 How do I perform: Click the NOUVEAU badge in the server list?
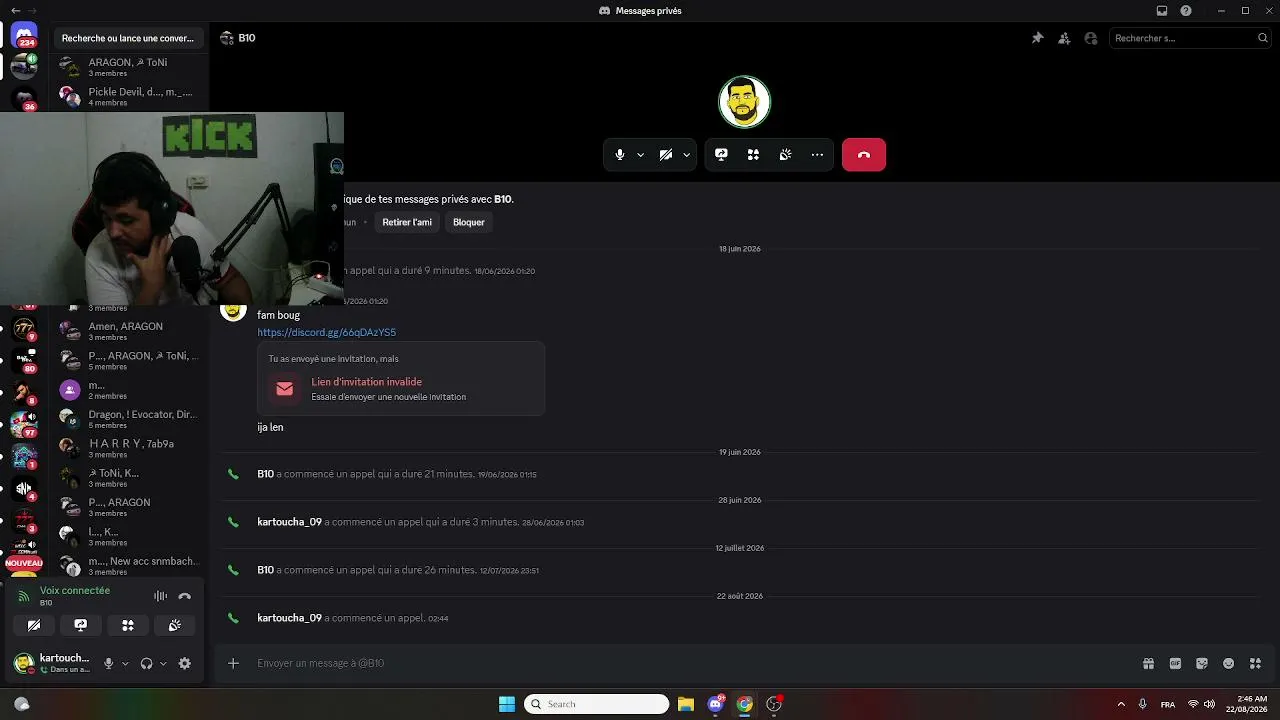click(x=24, y=563)
